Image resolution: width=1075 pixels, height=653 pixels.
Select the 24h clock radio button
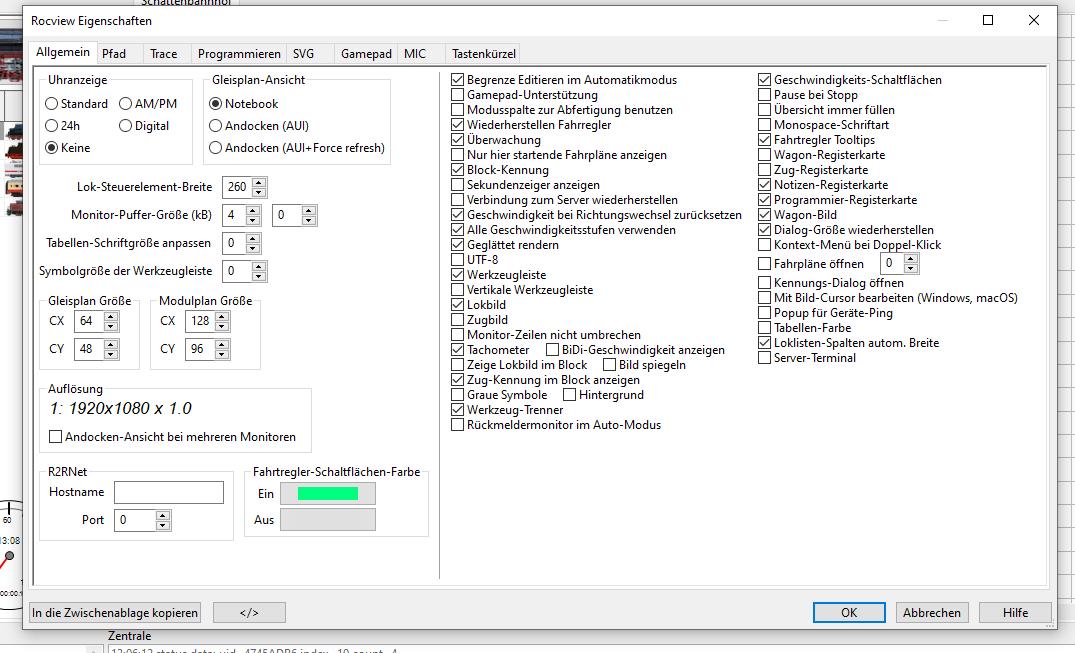(52, 126)
